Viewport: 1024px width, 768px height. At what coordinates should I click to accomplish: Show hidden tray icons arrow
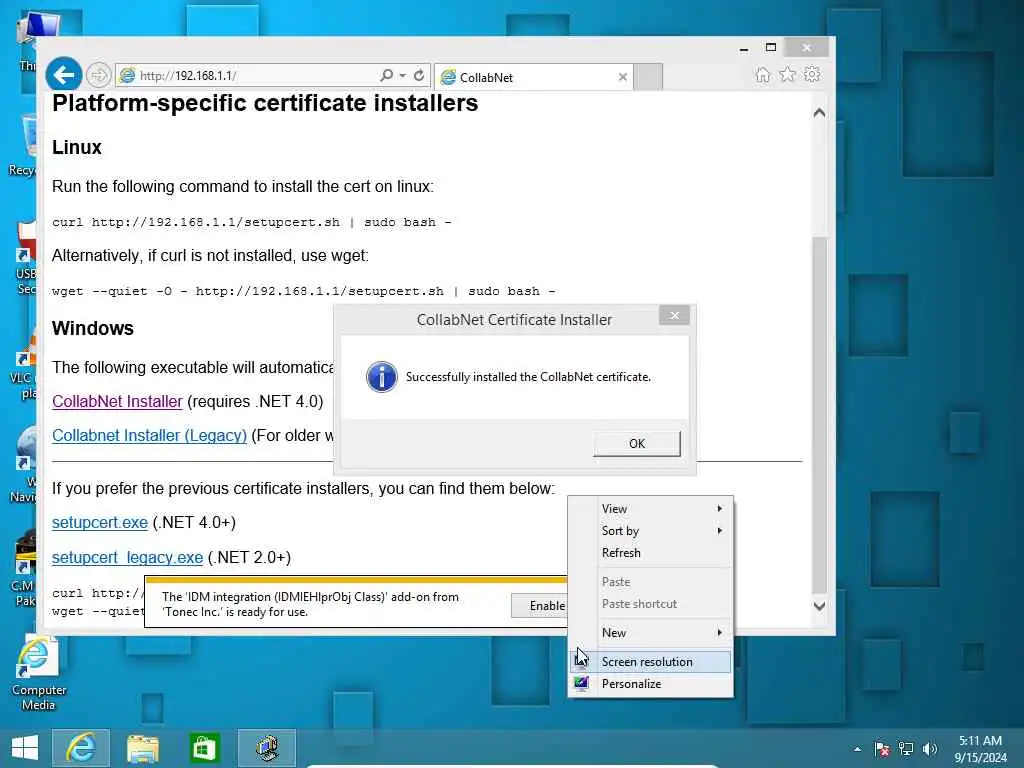tap(857, 749)
